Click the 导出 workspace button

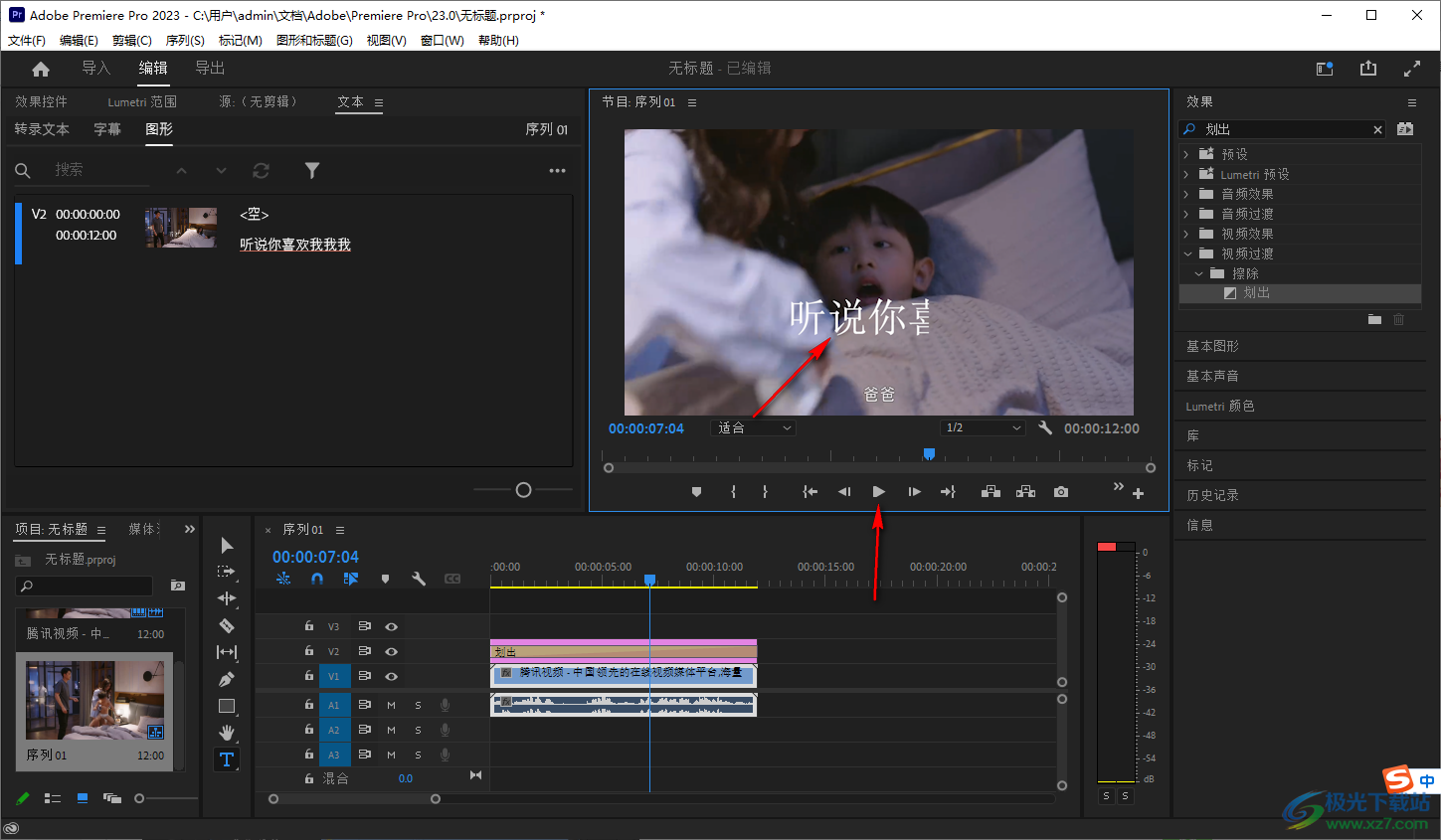pos(210,68)
